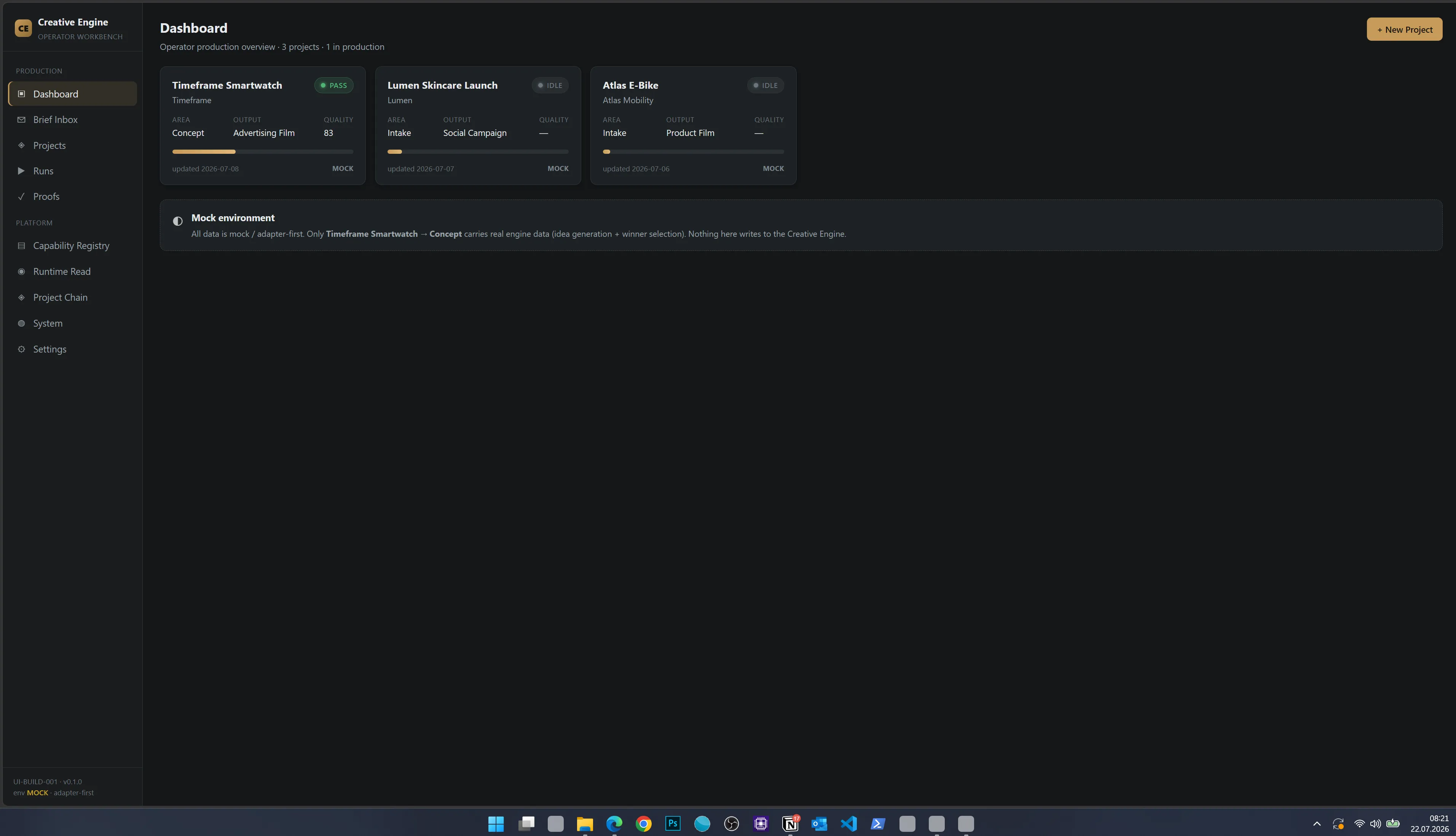Click the MOCK tag on Atlas E-Bike
Screen dimensions: 1456x836
point(773,168)
